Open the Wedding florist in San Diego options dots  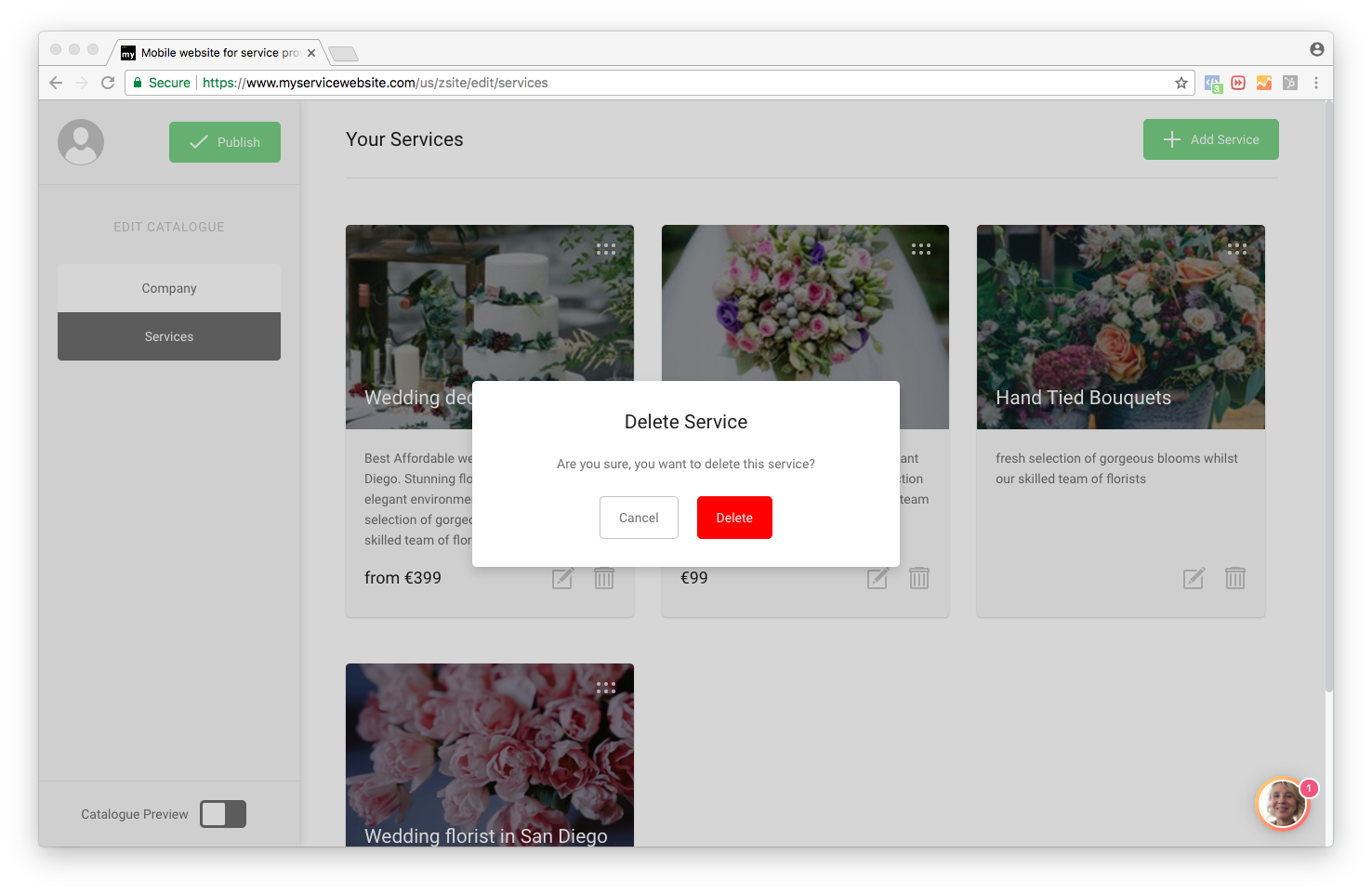click(x=606, y=688)
